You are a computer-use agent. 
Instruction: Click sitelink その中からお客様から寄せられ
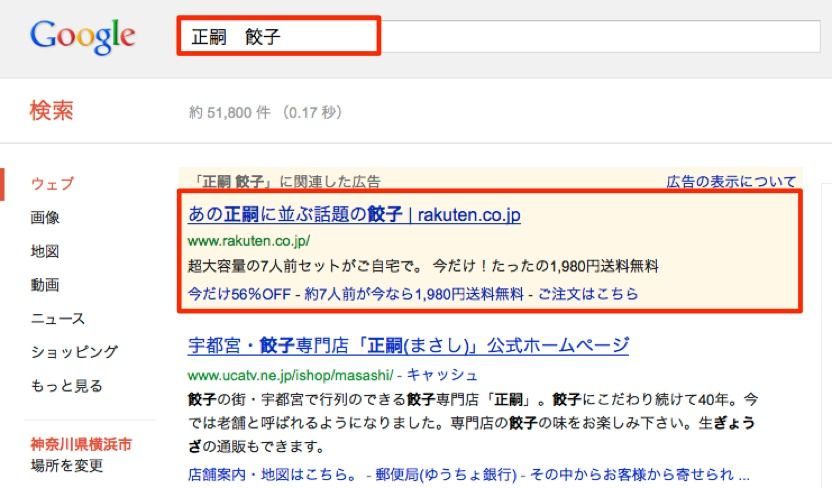[x=639, y=474]
